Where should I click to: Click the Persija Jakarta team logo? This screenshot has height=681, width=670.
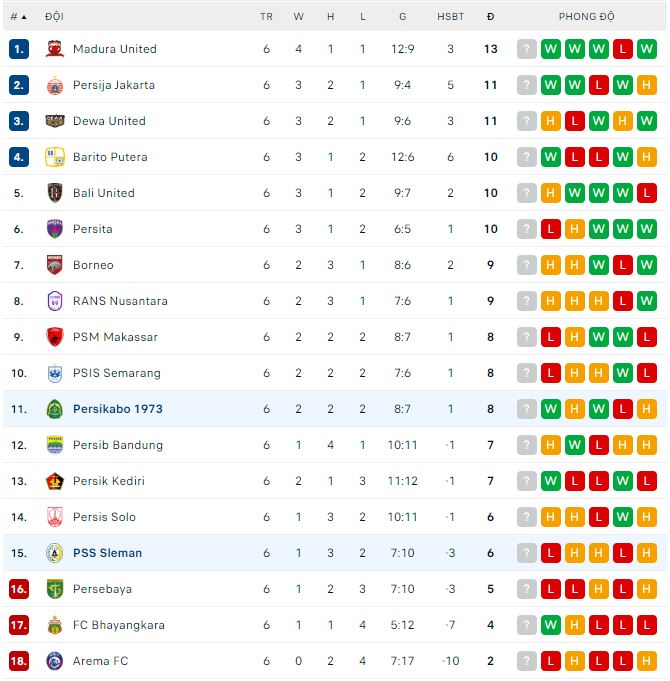pyautogui.click(x=55, y=85)
